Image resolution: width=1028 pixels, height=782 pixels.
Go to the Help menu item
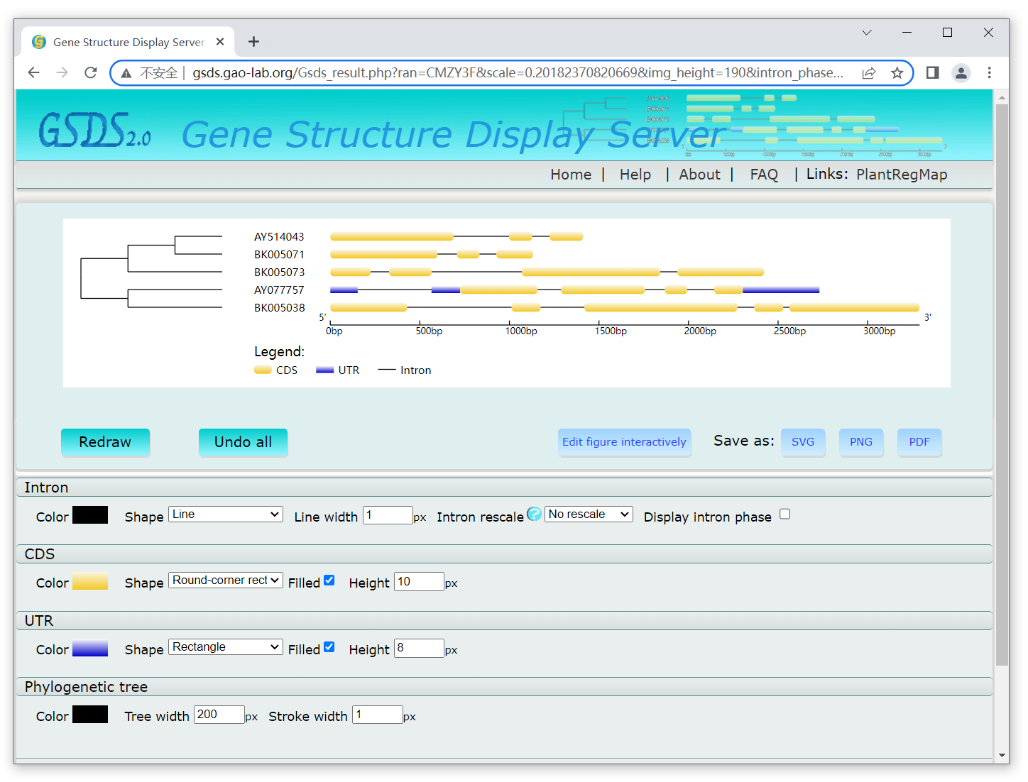point(635,174)
